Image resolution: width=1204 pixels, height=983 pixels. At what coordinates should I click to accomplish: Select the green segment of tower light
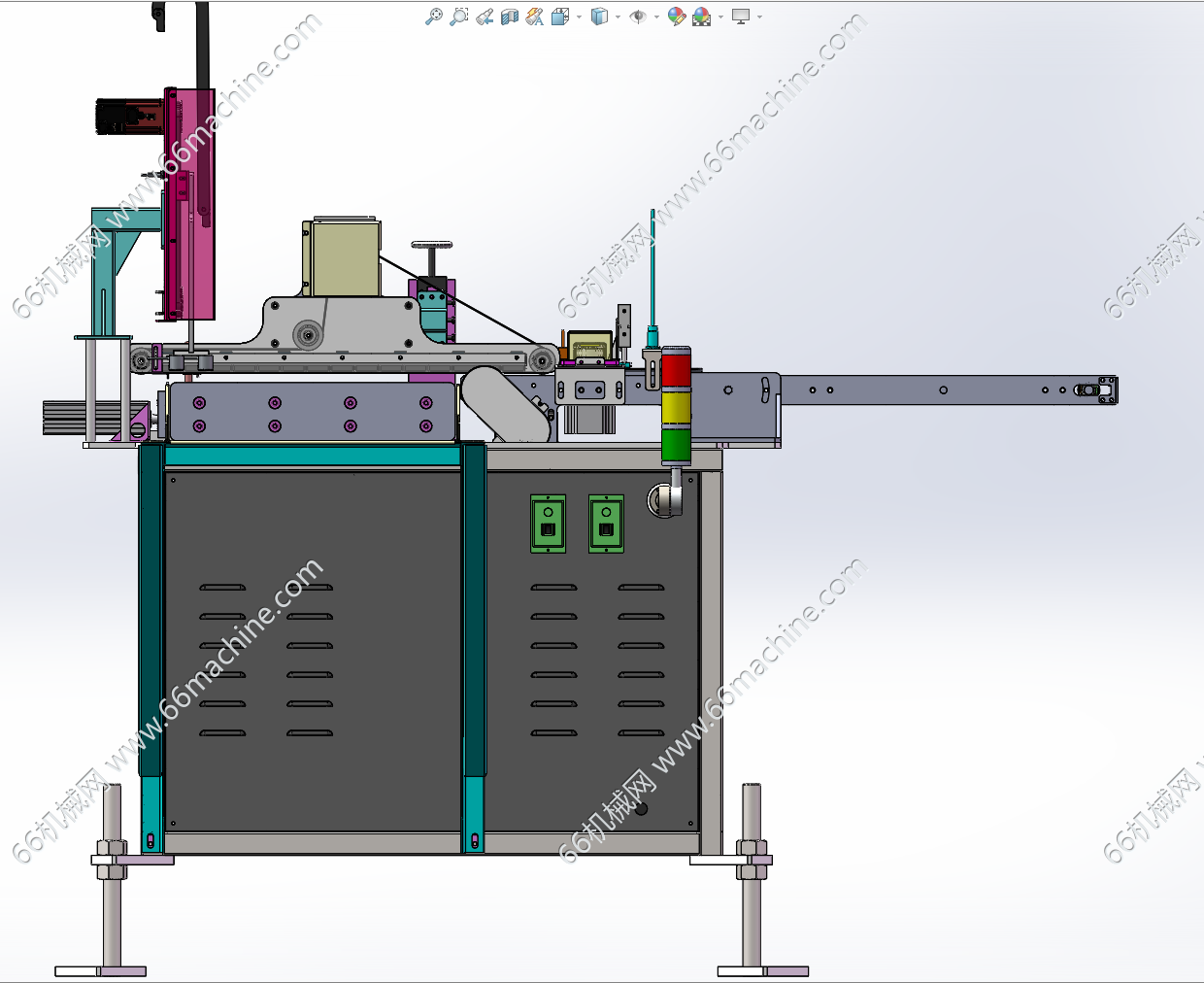point(676,444)
